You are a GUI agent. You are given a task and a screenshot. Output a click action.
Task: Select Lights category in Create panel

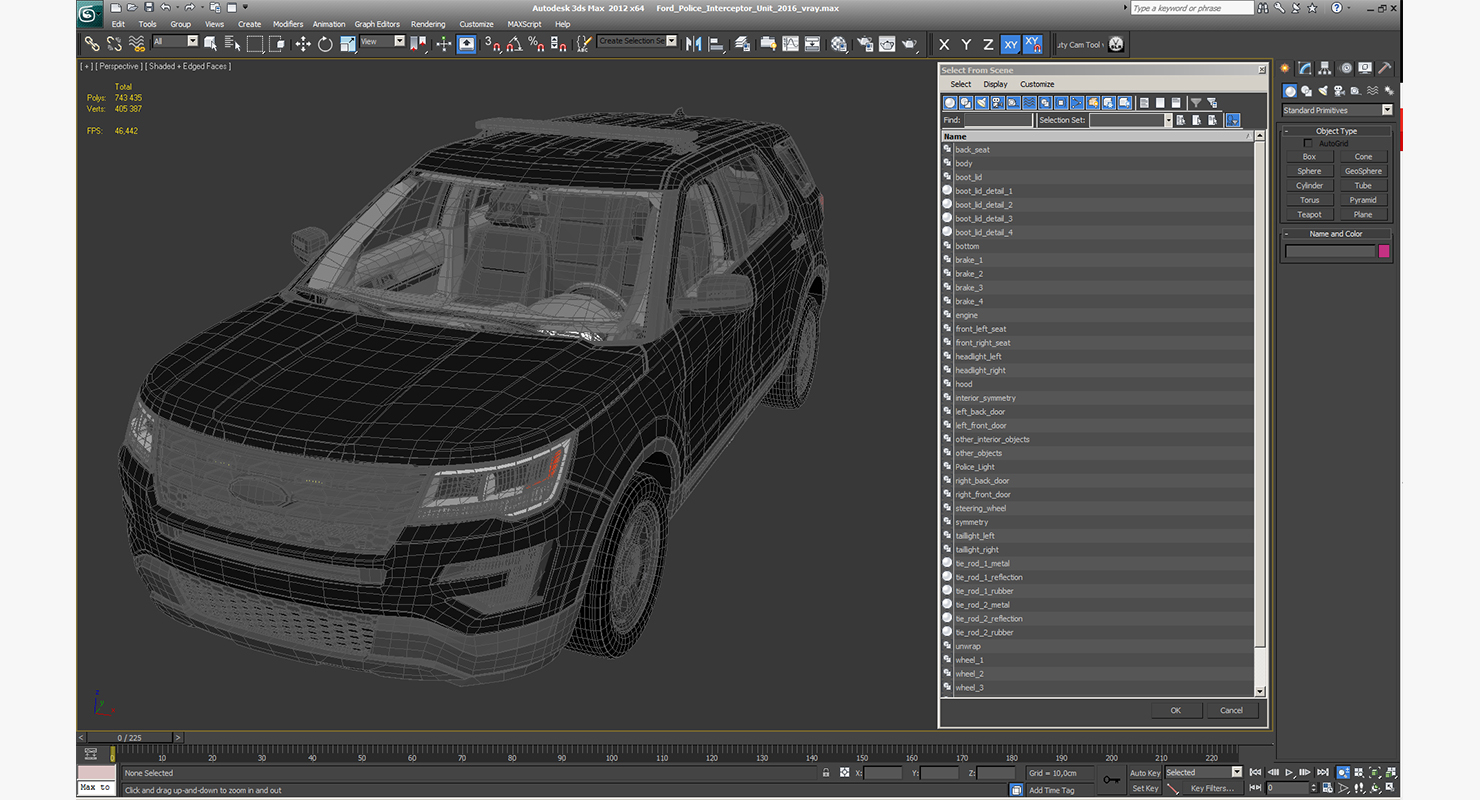pos(1323,91)
